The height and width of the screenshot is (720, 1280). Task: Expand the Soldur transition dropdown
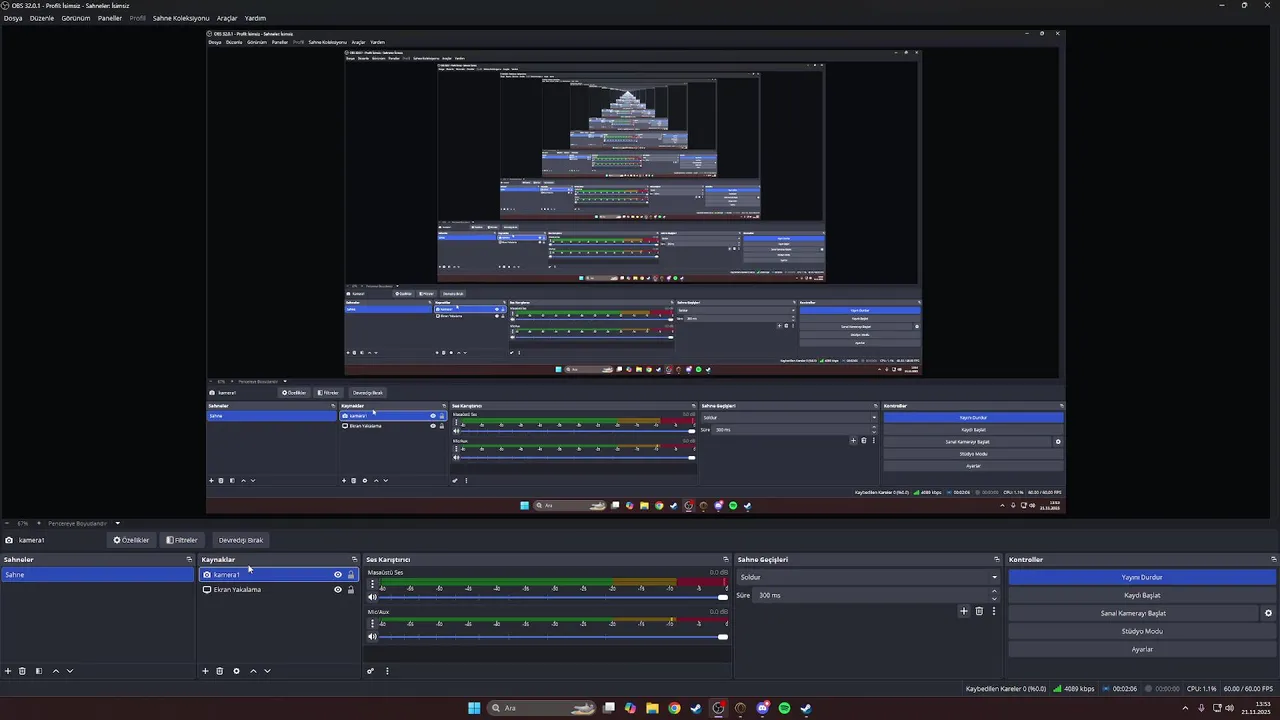(994, 577)
